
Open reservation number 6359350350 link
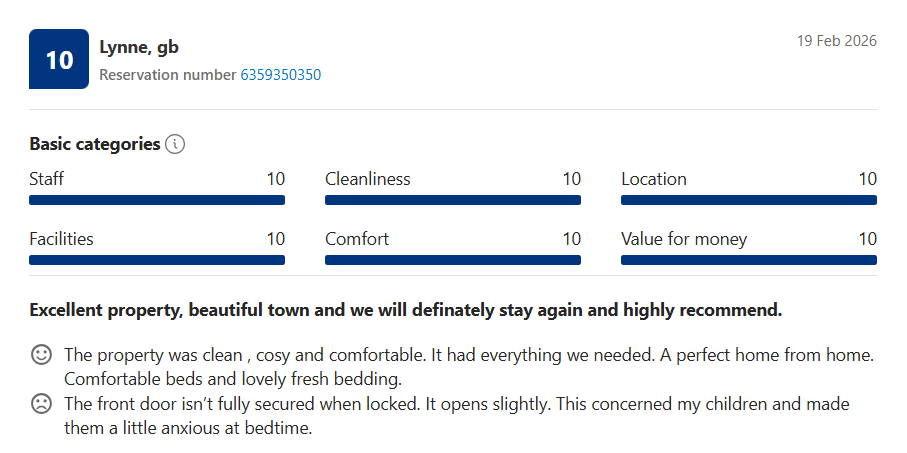[x=280, y=75]
